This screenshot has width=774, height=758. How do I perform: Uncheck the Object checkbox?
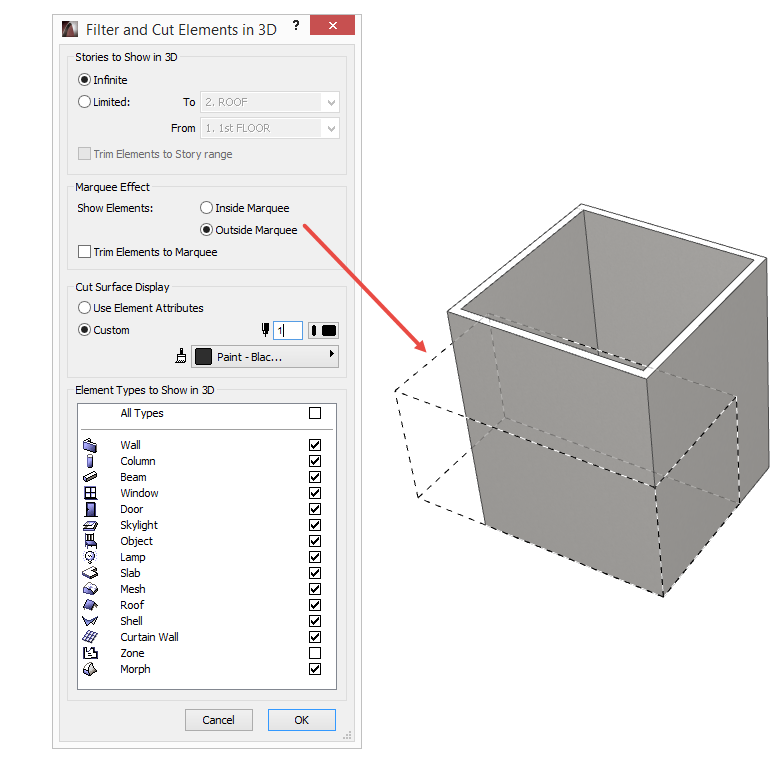(x=315, y=541)
